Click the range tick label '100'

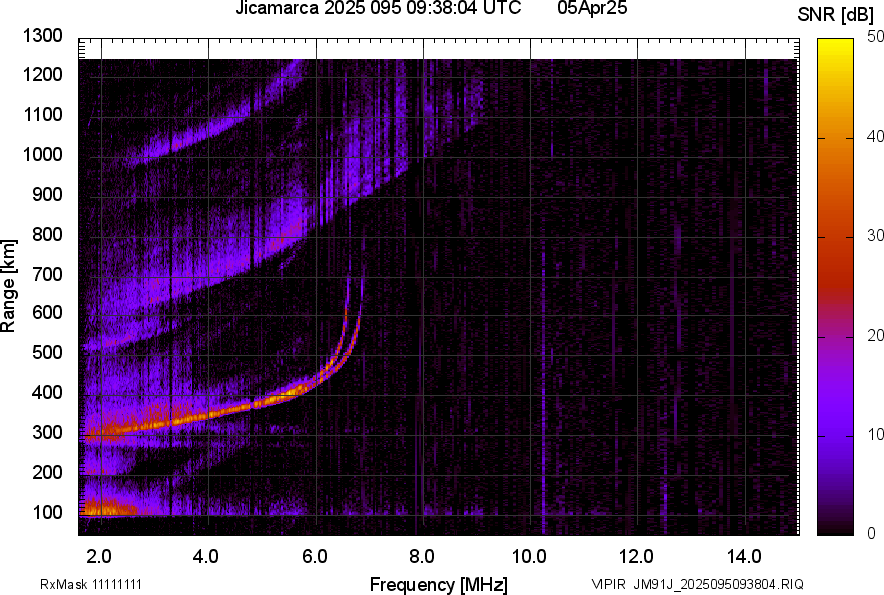tap(47, 512)
